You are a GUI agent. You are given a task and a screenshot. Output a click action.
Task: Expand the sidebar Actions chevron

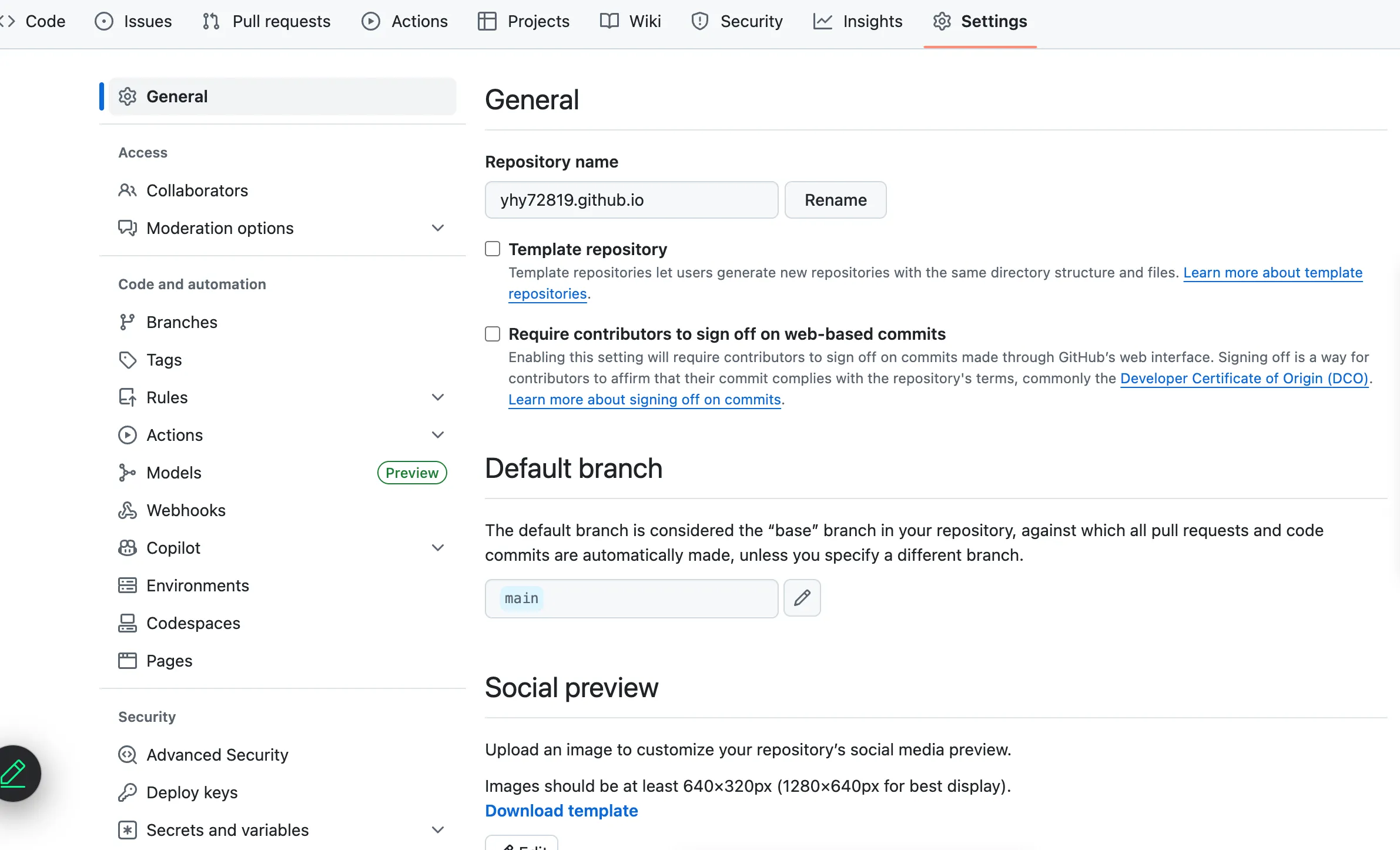point(438,435)
